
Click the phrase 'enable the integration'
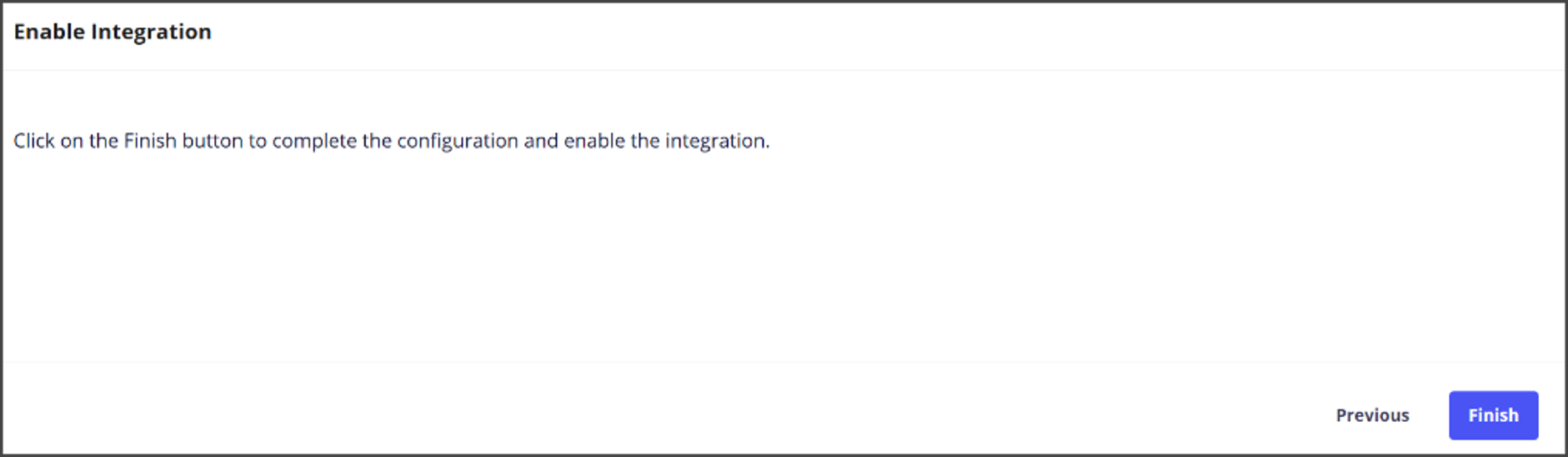click(x=665, y=142)
